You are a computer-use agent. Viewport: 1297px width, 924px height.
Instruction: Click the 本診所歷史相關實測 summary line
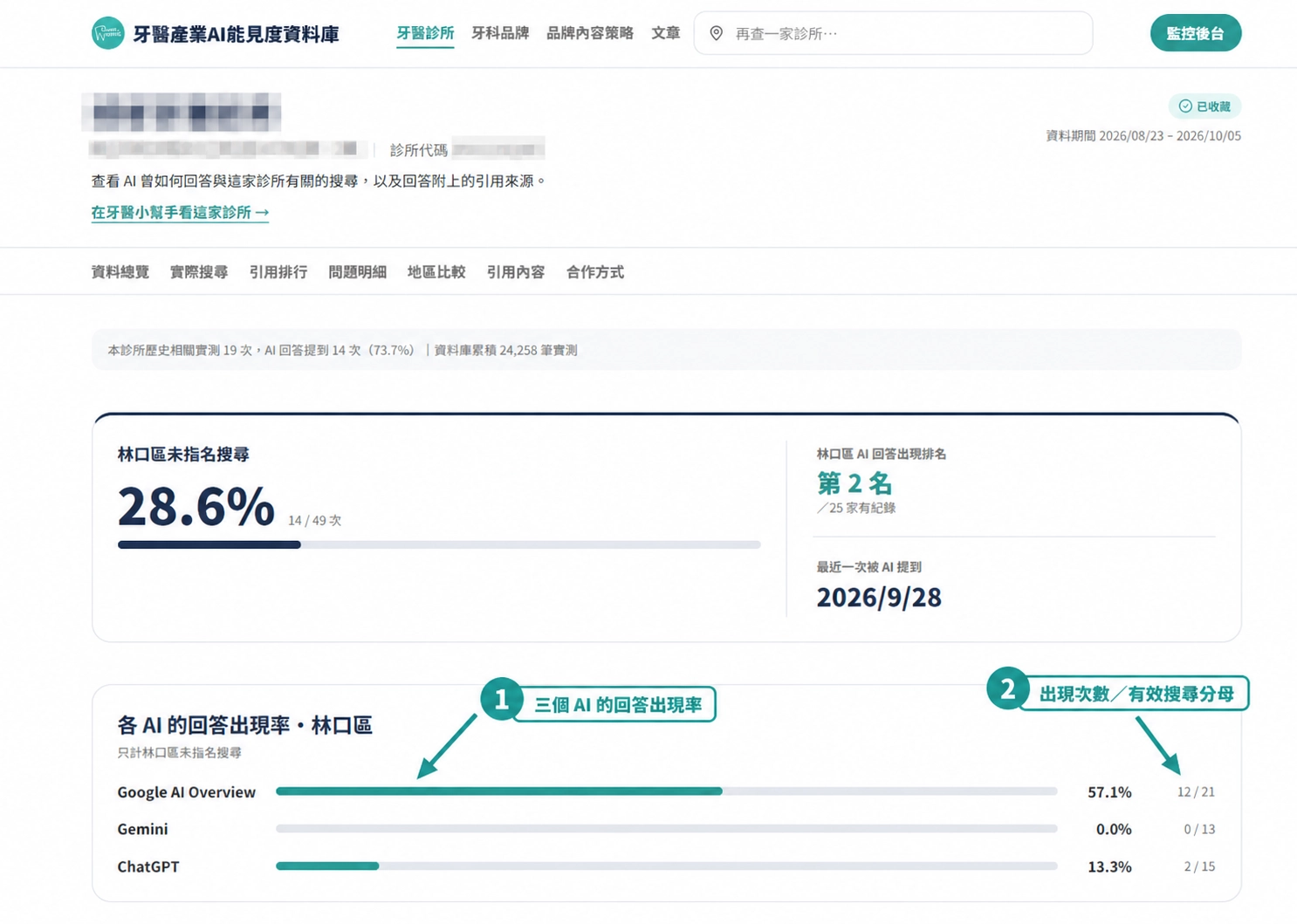click(x=342, y=350)
